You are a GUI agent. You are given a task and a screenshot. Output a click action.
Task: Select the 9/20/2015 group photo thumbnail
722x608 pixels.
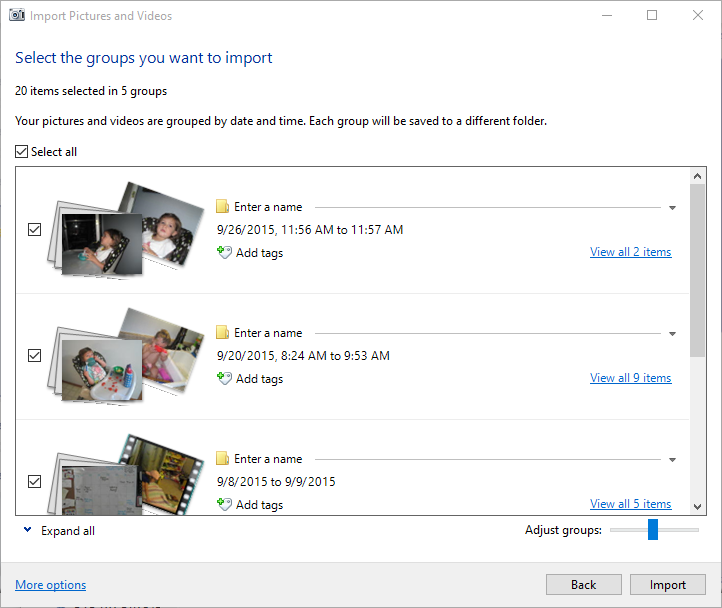pyautogui.click(x=125, y=357)
